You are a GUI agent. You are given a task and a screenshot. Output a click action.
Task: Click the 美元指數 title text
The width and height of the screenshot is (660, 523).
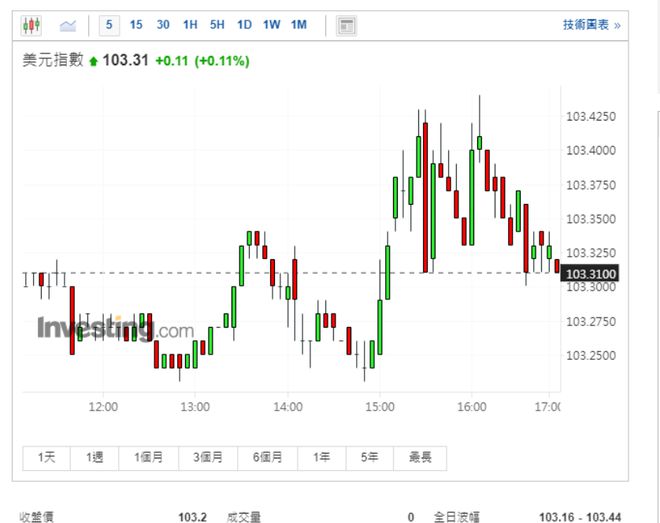53,60
